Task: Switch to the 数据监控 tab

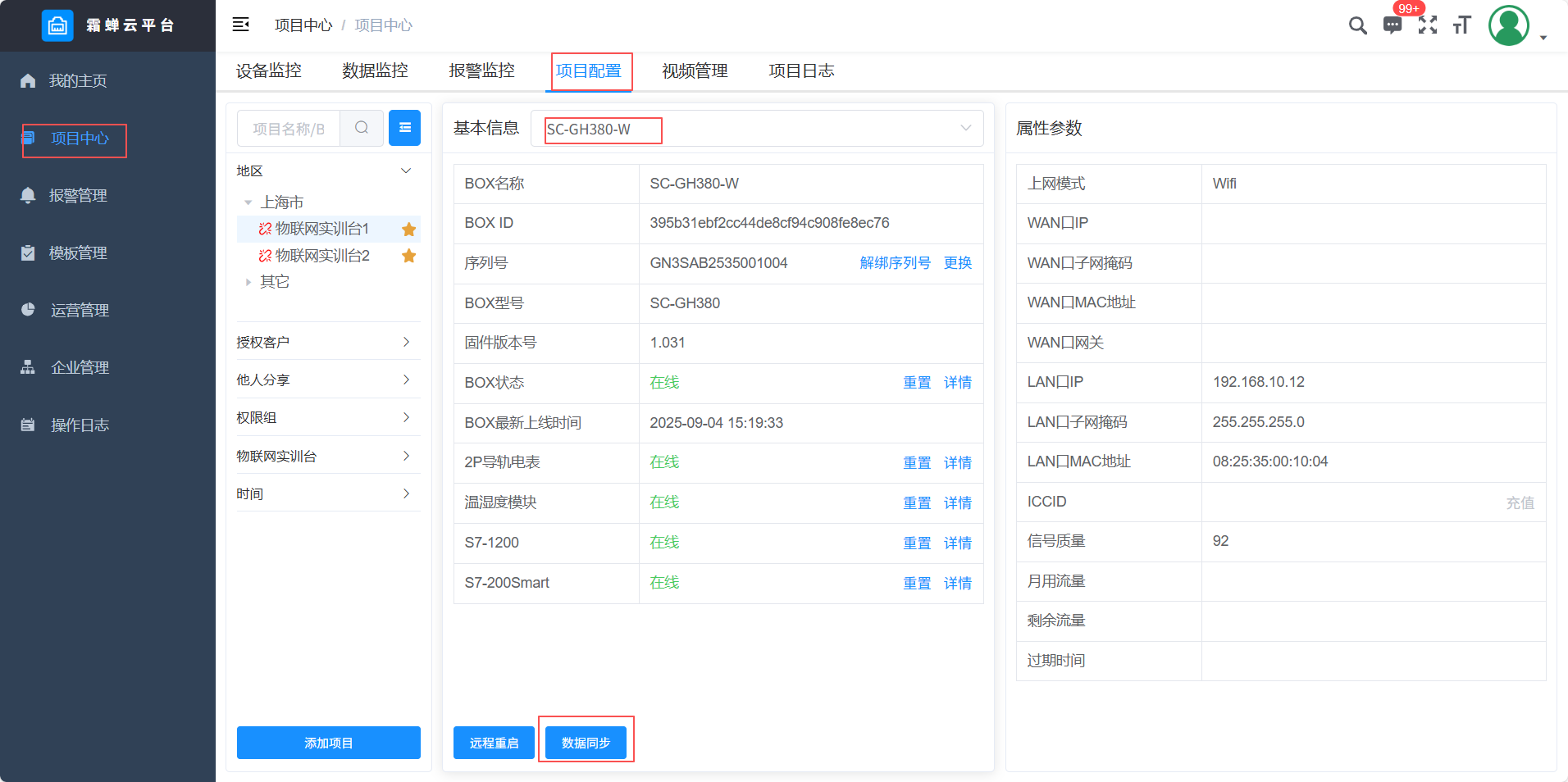Action: [375, 71]
